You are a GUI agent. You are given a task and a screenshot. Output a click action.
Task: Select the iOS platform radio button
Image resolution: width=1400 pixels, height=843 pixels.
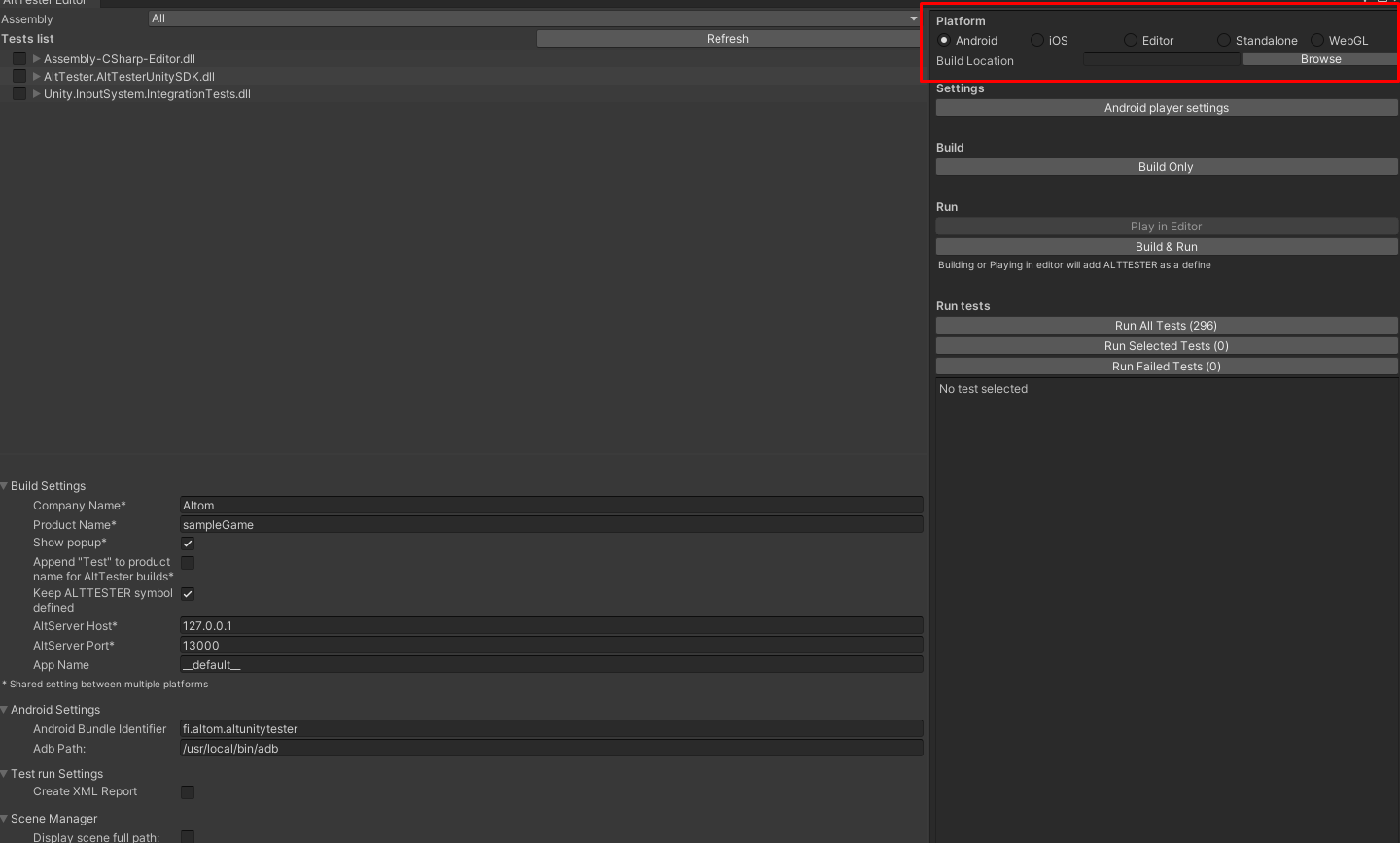1036,40
